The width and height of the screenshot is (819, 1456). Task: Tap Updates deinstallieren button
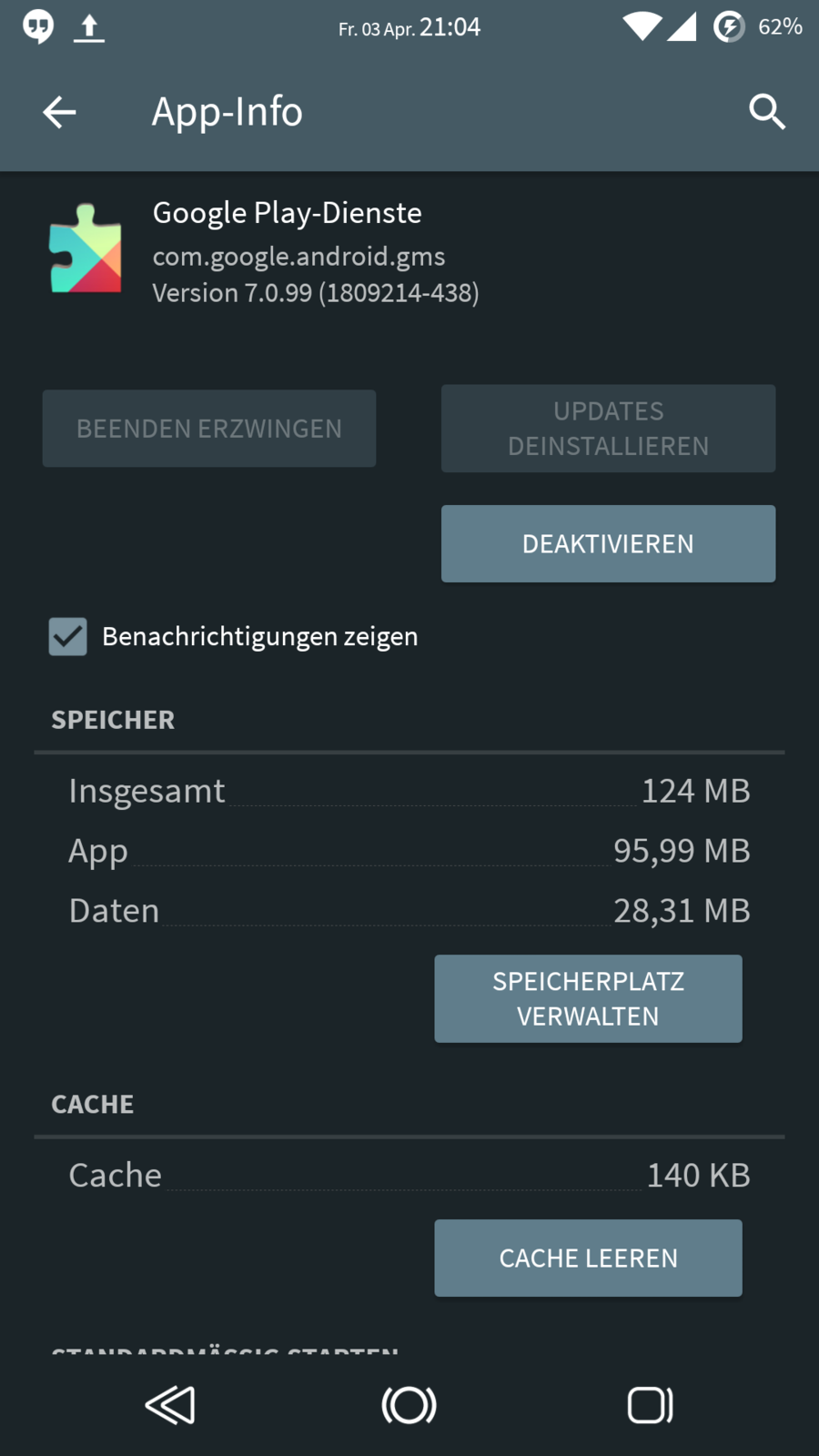pos(608,429)
